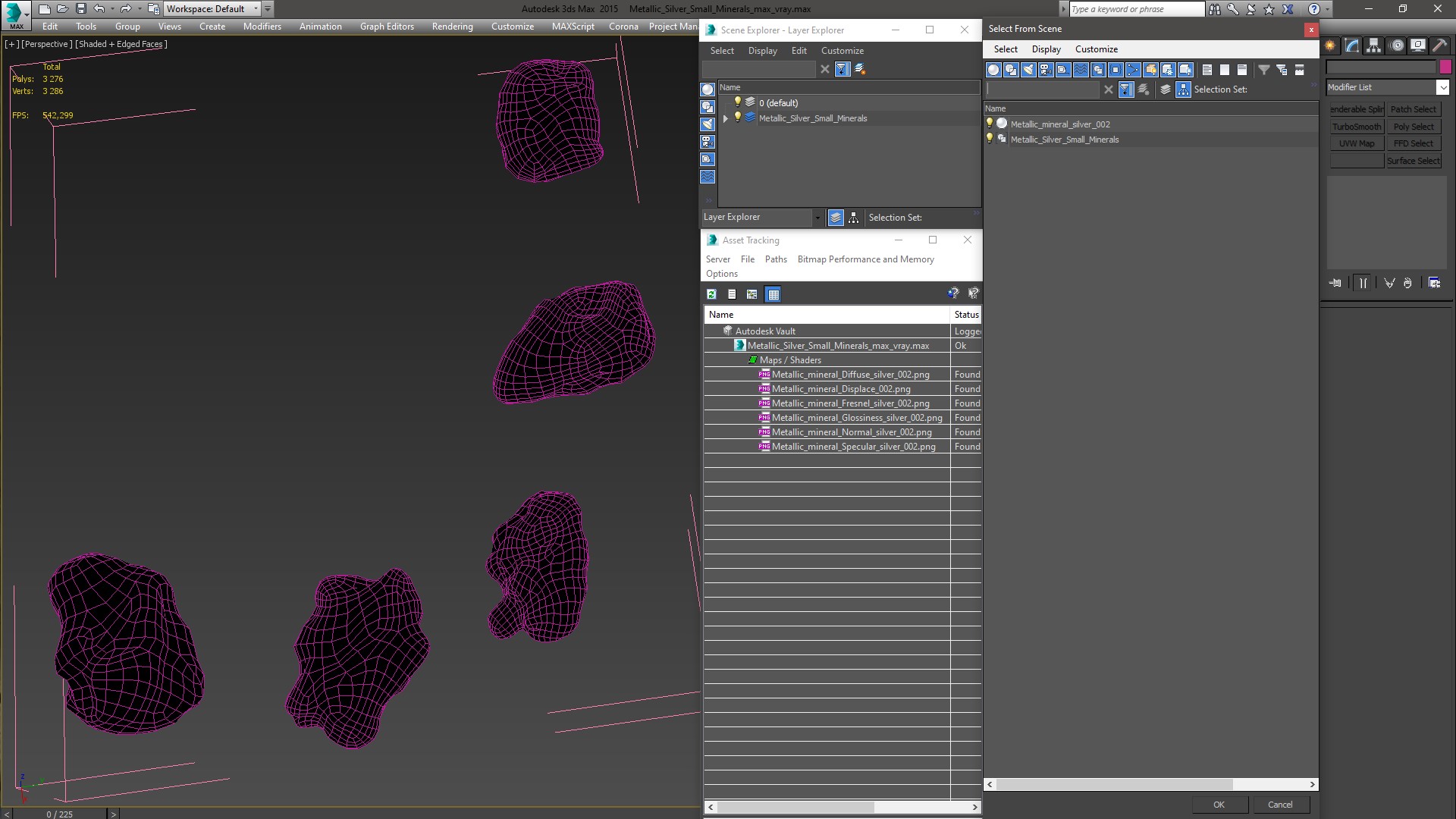Open the quick access toolbar customize arrow
This screenshot has width=1456, height=819.
(268, 9)
